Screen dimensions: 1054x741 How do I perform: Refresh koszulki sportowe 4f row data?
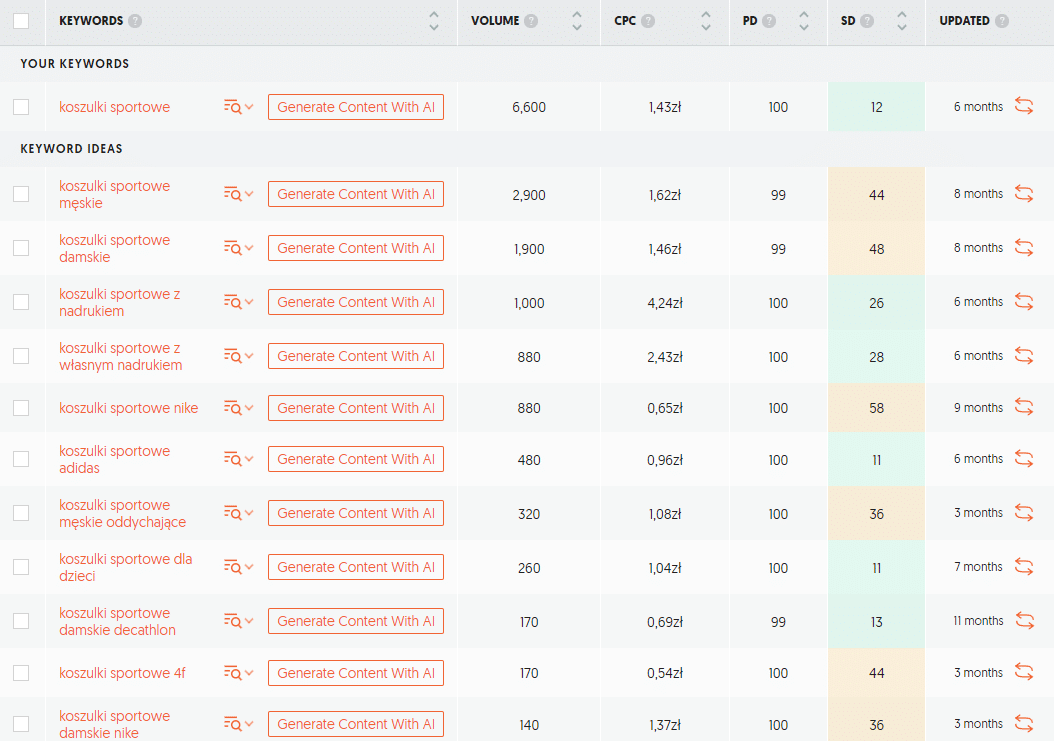pyautogui.click(x=1024, y=672)
